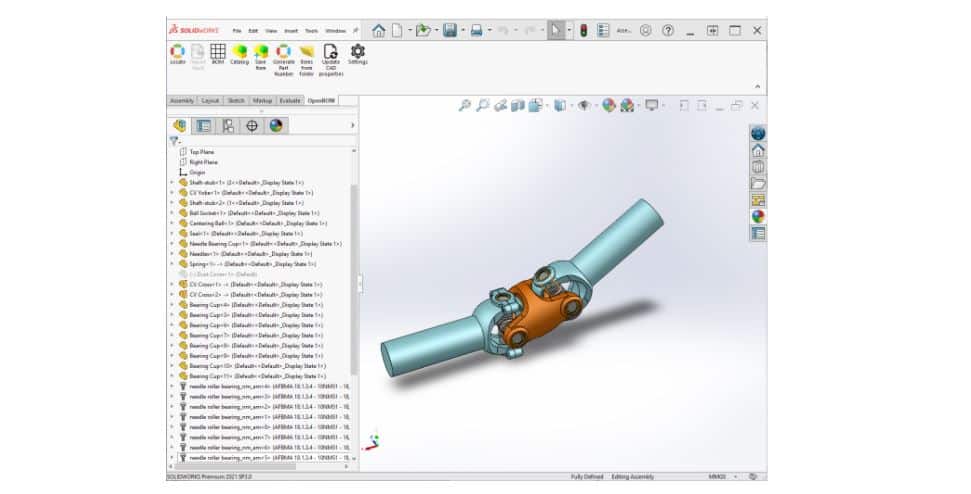Open the File menu
Viewport: 971px width, 494px height.
coord(237,31)
